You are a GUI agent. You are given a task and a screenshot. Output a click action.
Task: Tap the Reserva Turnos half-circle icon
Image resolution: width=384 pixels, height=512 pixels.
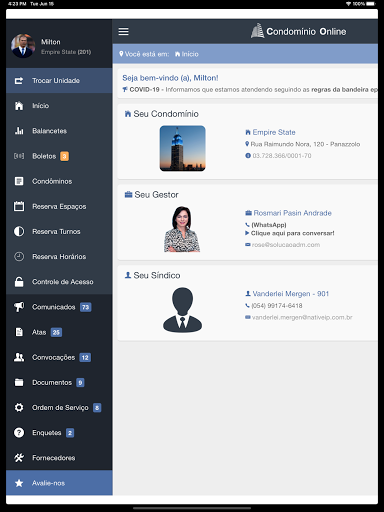(19, 231)
